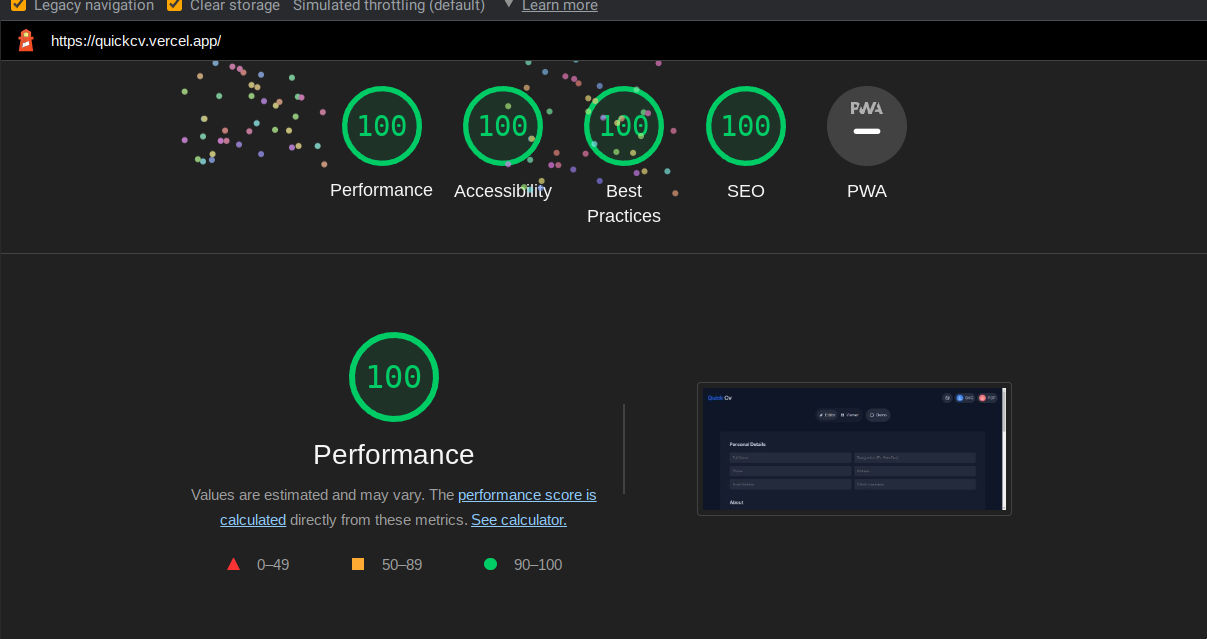Viewport: 1207px width, 639px height.
Task: Expand the throttling options chevron
Action: point(509,6)
